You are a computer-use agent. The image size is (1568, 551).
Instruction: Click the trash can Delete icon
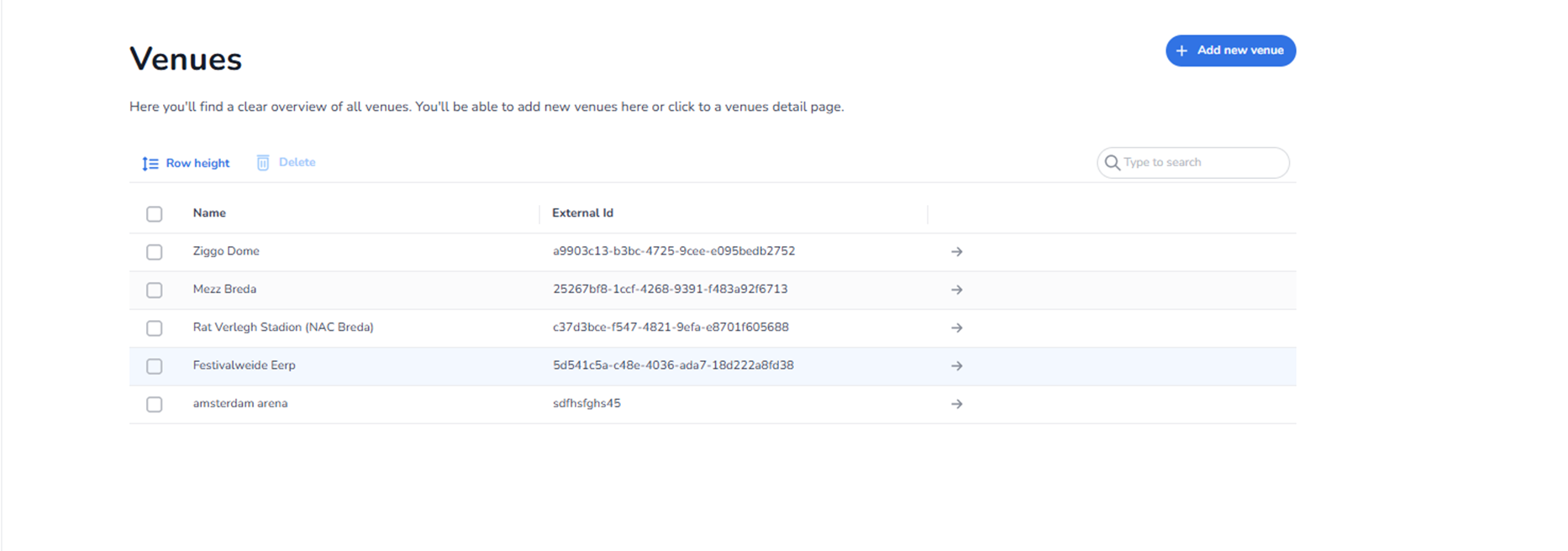(263, 163)
